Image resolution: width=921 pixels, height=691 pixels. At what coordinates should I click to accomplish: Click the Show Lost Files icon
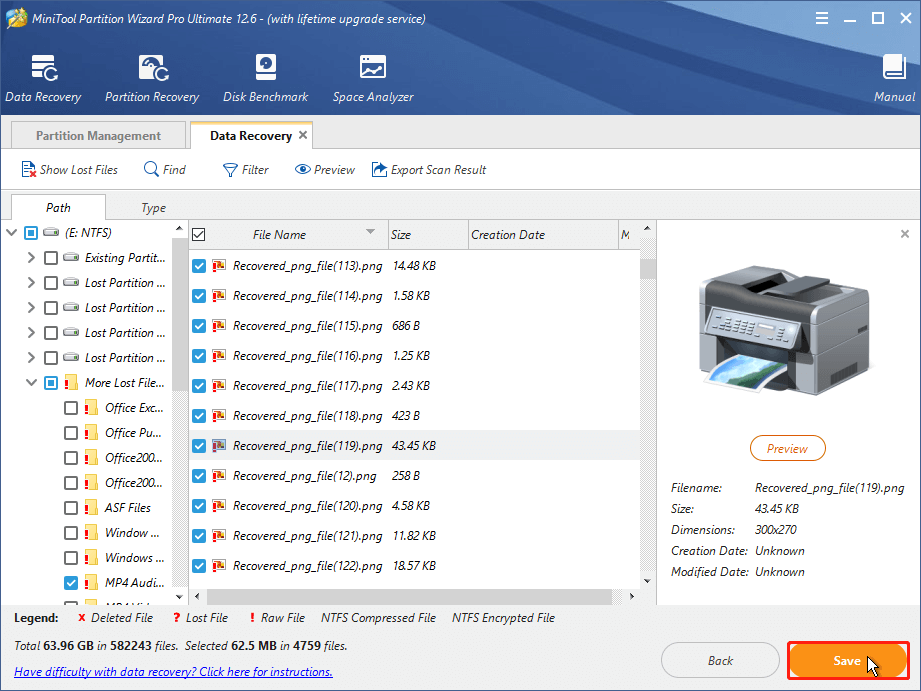point(69,169)
